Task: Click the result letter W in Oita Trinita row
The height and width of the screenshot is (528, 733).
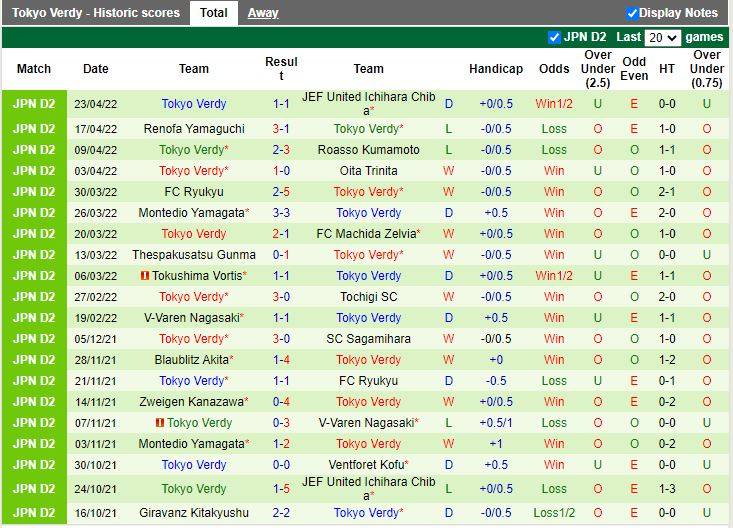Action: [x=448, y=171]
